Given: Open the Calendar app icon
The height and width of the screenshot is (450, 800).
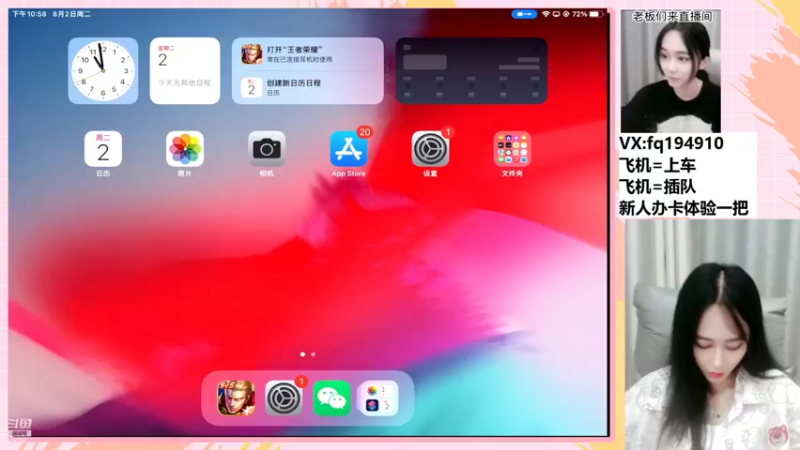Looking at the screenshot, I should pos(103,149).
